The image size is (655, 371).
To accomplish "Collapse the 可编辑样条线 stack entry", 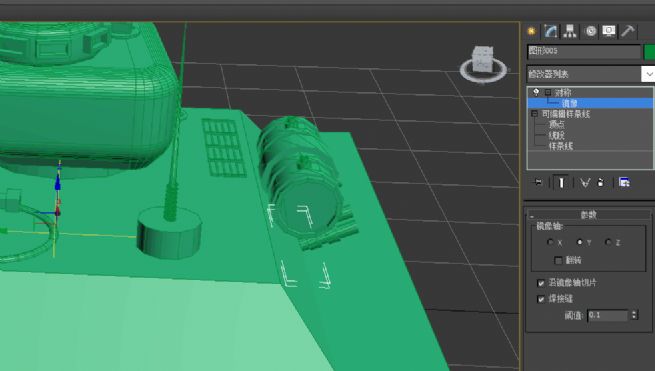I will click(534, 114).
